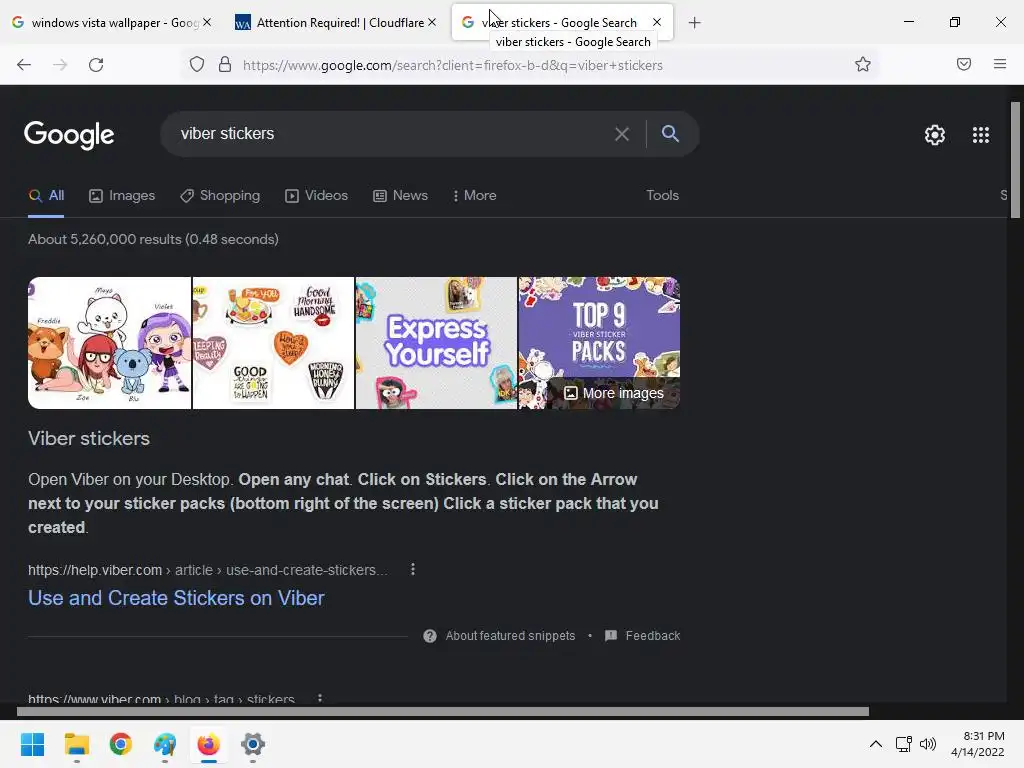This screenshot has width=1024, height=768.
Task: Switch to Videos results
Action: (x=317, y=195)
